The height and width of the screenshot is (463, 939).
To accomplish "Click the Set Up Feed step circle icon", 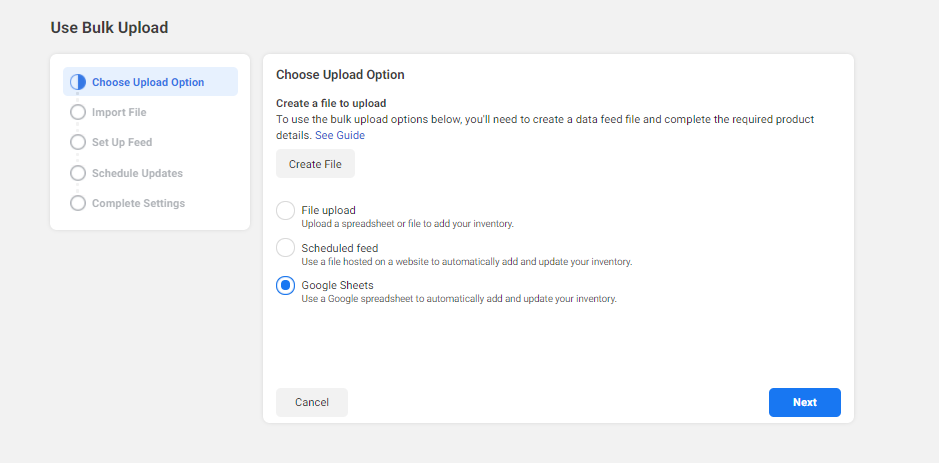I will (x=78, y=142).
